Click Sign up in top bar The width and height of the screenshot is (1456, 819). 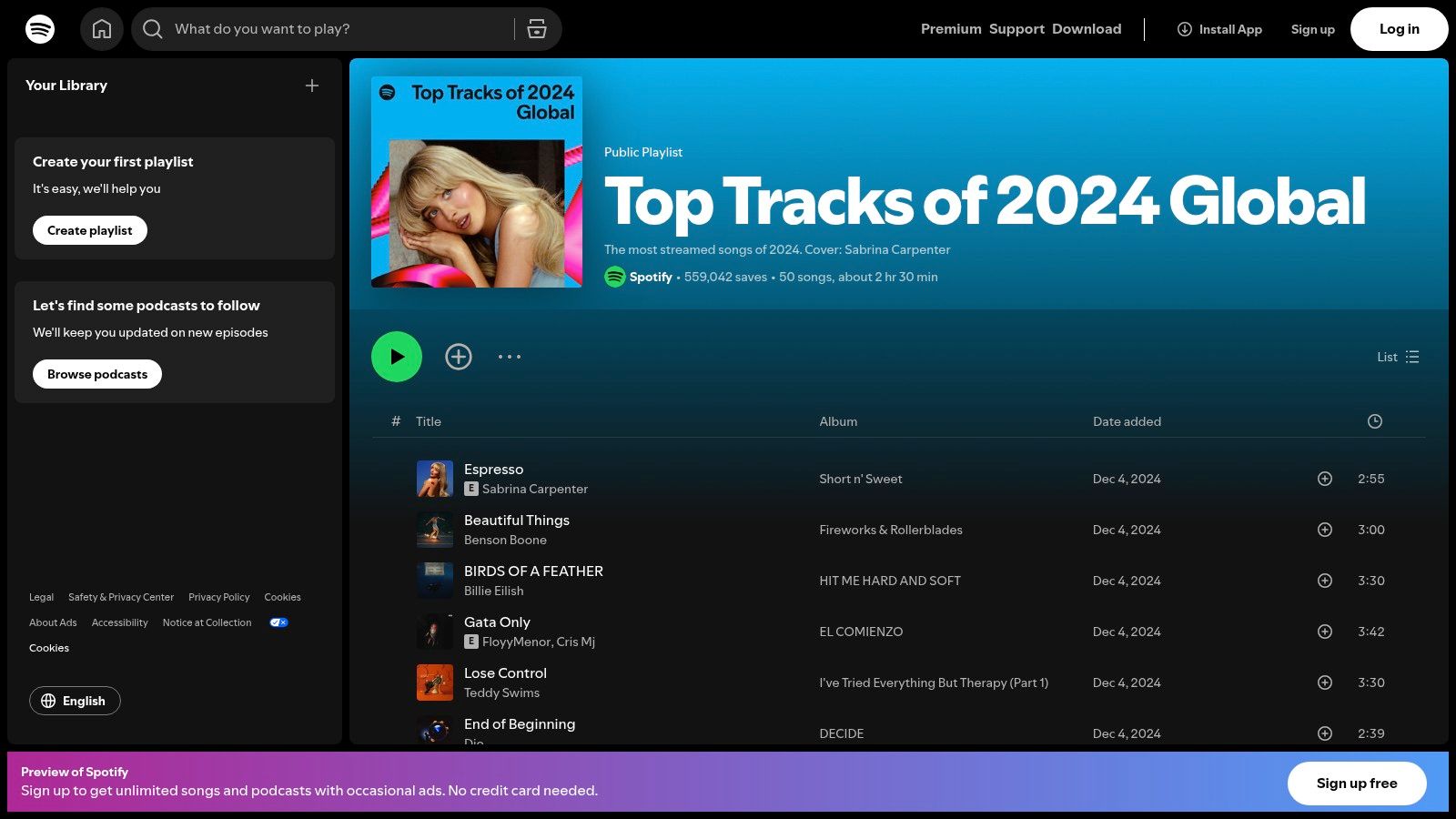(x=1312, y=29)
